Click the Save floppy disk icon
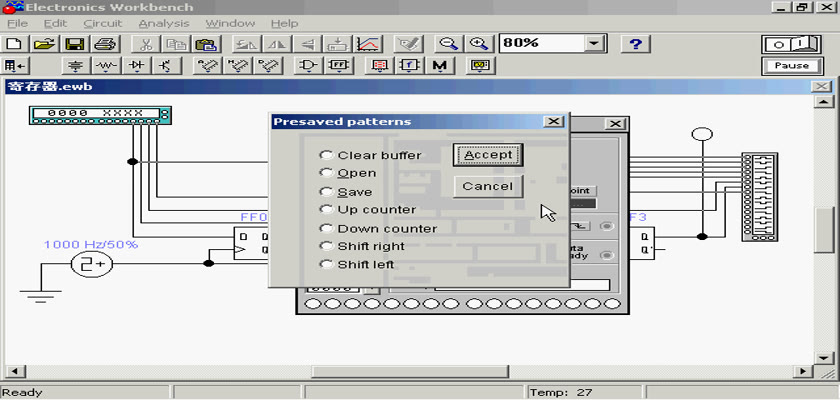The image size is (840, 400). [x=74, y=44]
